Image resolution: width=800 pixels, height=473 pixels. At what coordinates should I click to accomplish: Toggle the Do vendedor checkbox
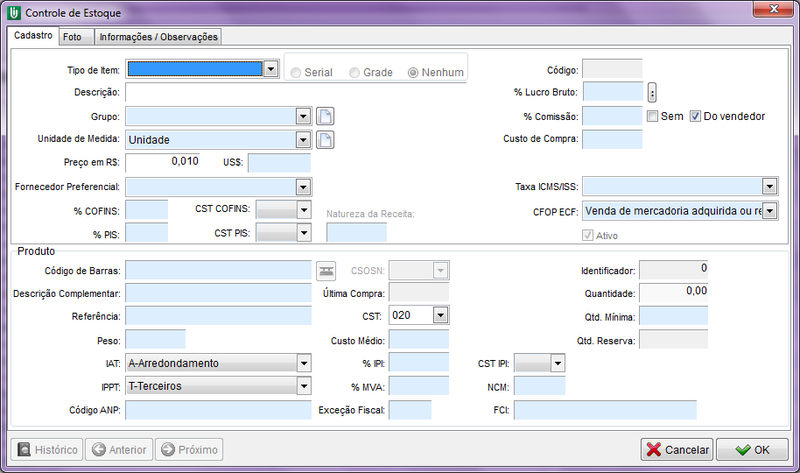[696, 116]
